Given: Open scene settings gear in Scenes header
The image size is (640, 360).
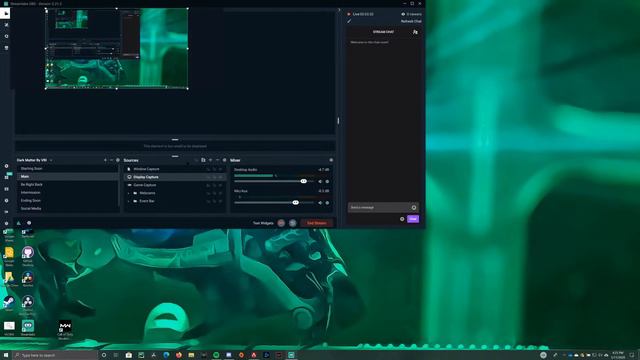Looking at the screenshot, I should (x=118, y=160).
